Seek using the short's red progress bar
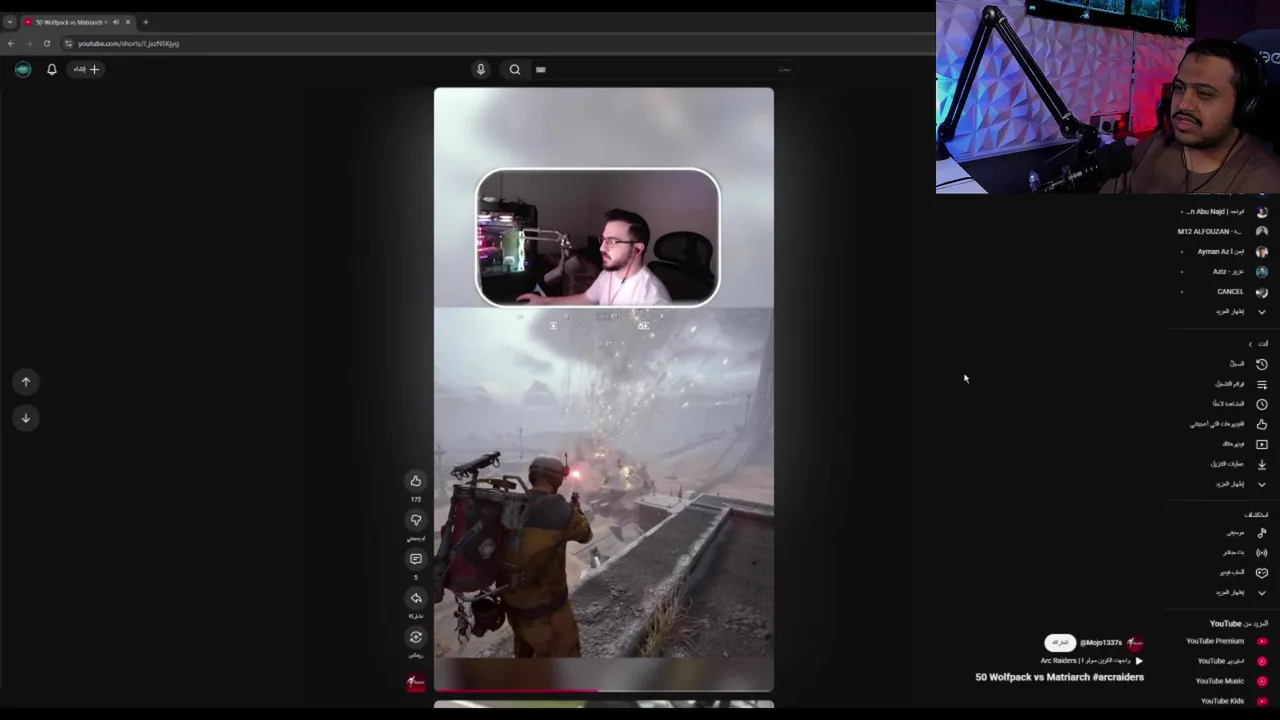Image resolution: width=1280 pixels, height=720 pixels. [x=604, y=690]
